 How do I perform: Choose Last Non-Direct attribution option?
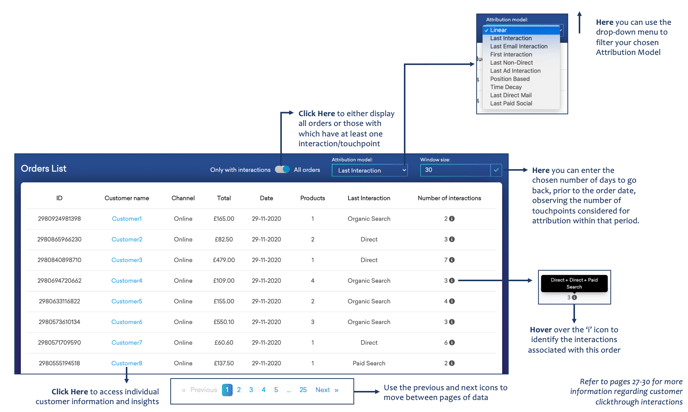pos(511,63)
